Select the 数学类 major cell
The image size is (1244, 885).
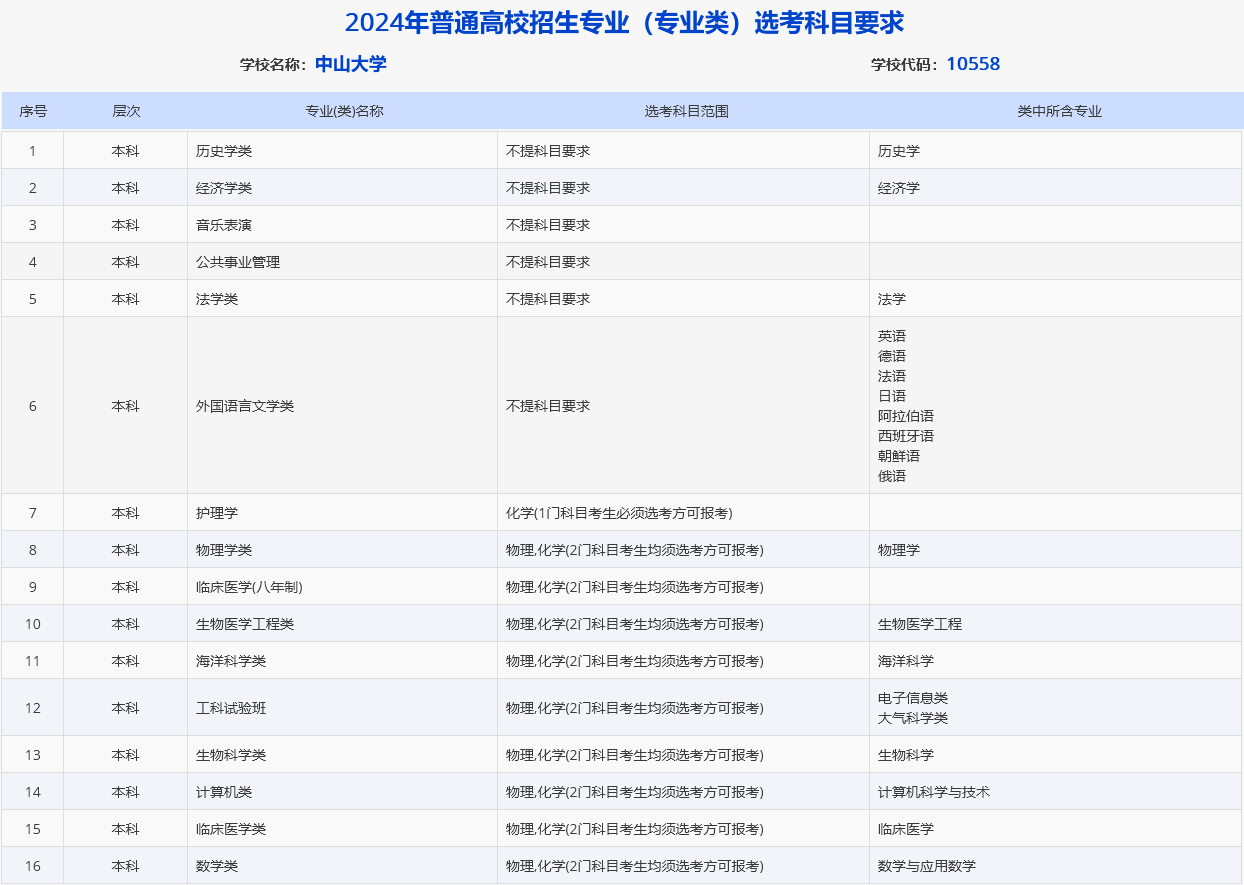(x=343, y=866)
